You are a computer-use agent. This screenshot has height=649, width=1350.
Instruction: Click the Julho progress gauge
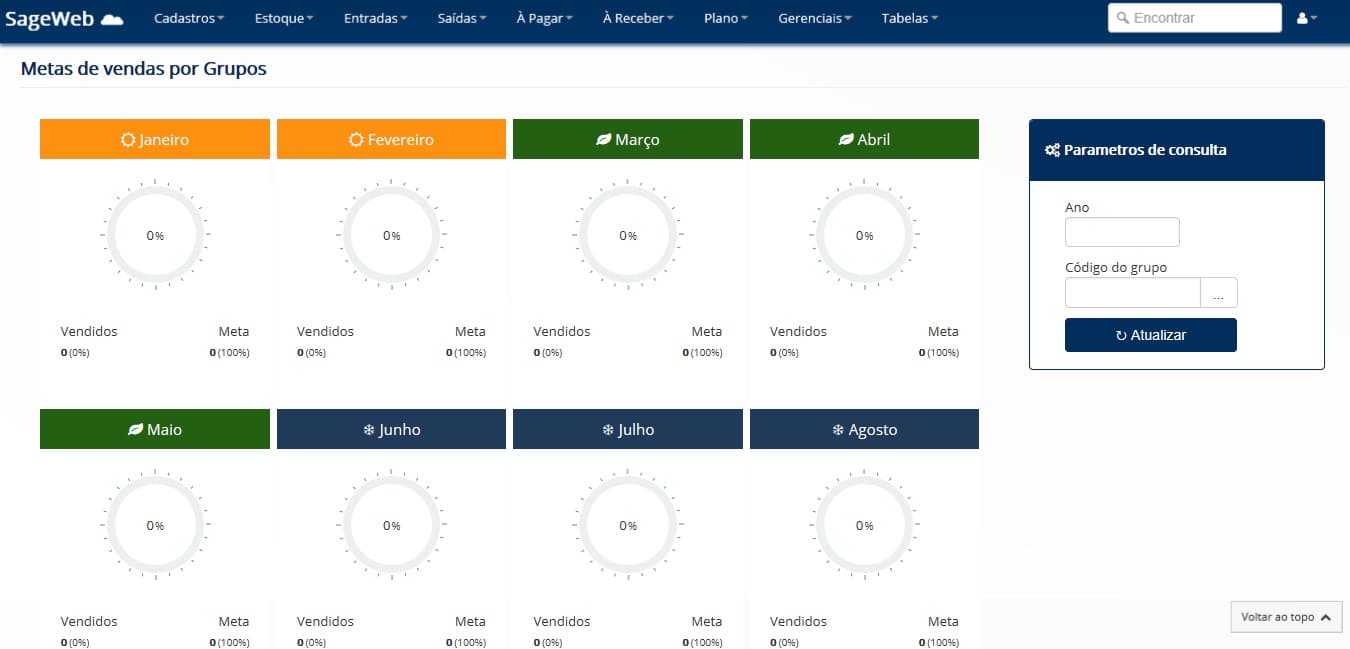click(x=628, y=526)
